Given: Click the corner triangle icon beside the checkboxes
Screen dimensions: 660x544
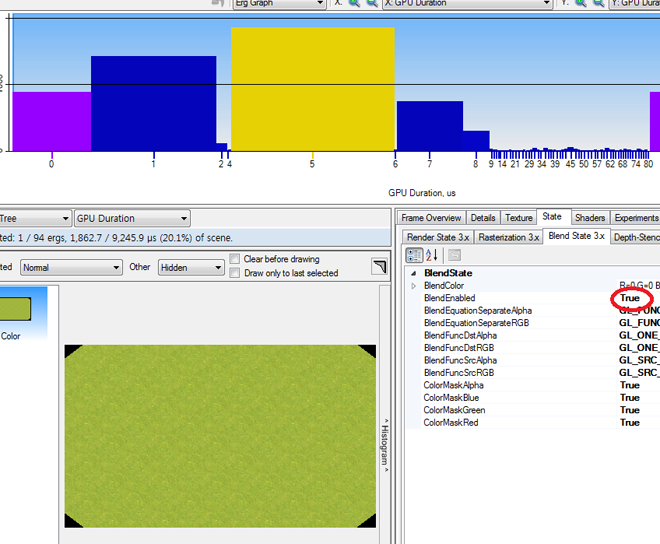Looking at the screenshot, I should coord(380,267).
